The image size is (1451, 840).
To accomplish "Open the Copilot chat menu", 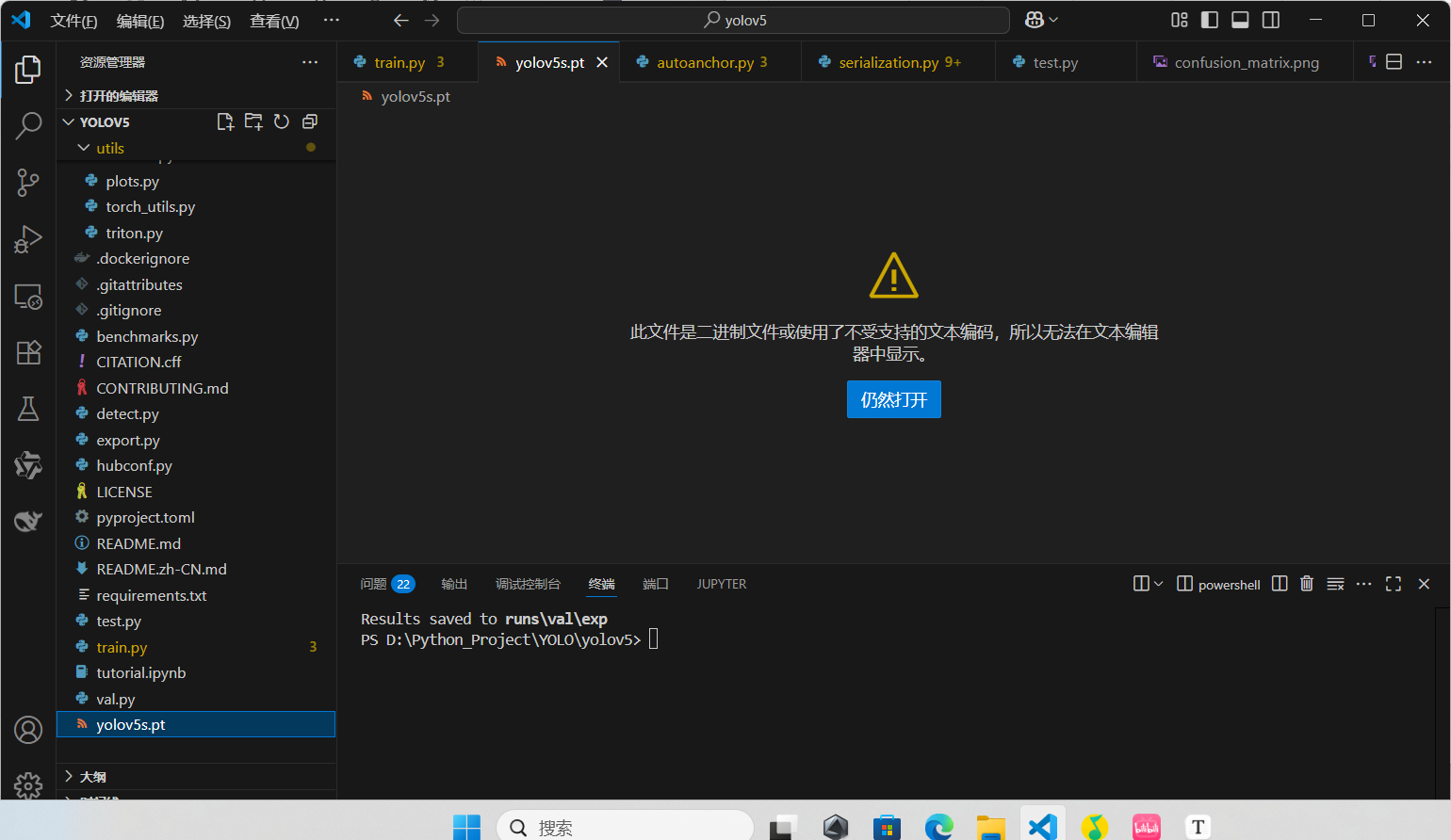I will (1041, 20).
